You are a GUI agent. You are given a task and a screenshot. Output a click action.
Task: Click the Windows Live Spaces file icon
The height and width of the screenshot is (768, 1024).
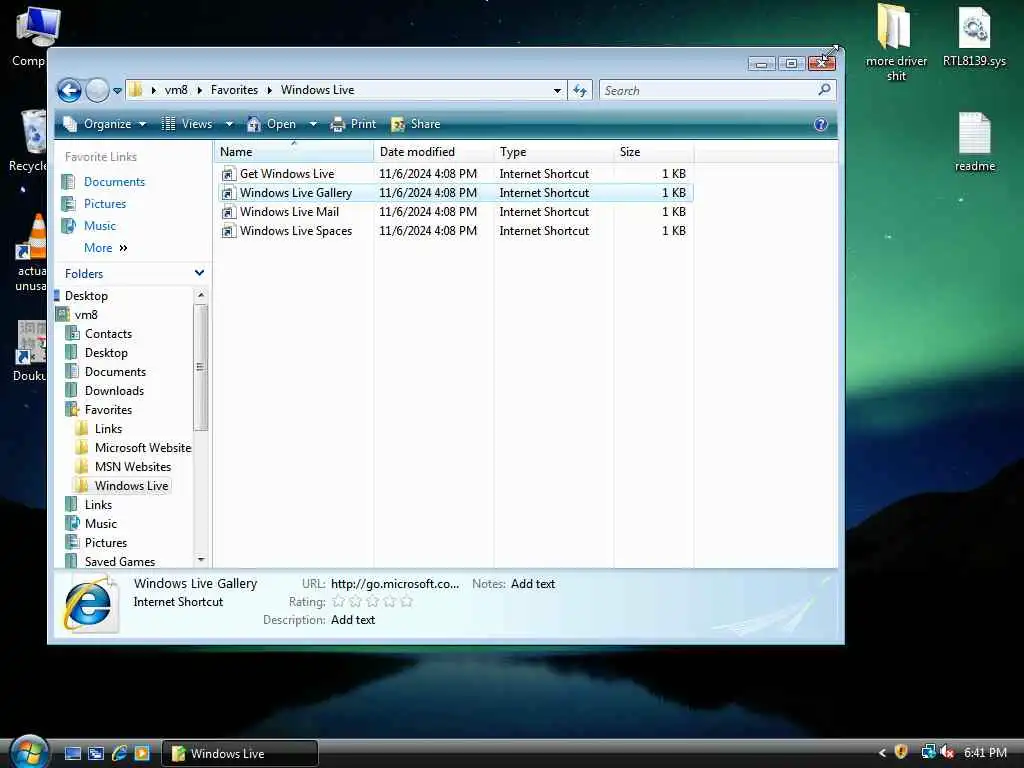(228, 231)
